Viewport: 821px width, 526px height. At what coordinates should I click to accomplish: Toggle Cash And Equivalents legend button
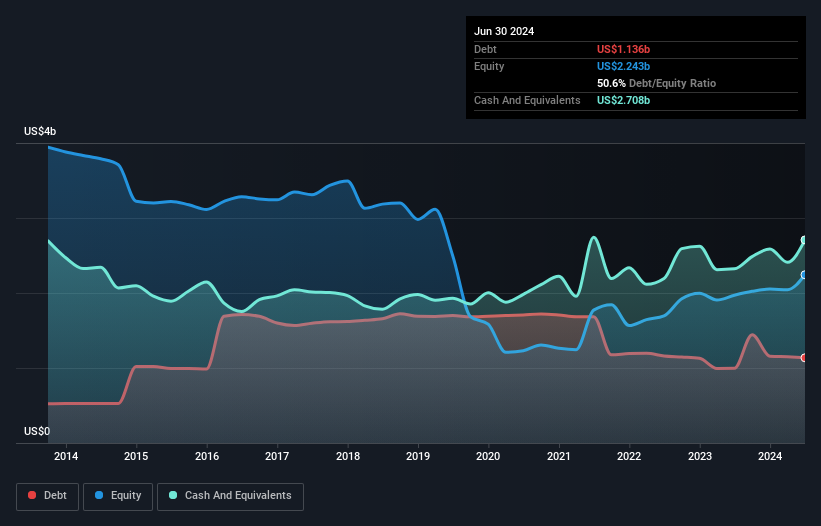tap(230, 496)
